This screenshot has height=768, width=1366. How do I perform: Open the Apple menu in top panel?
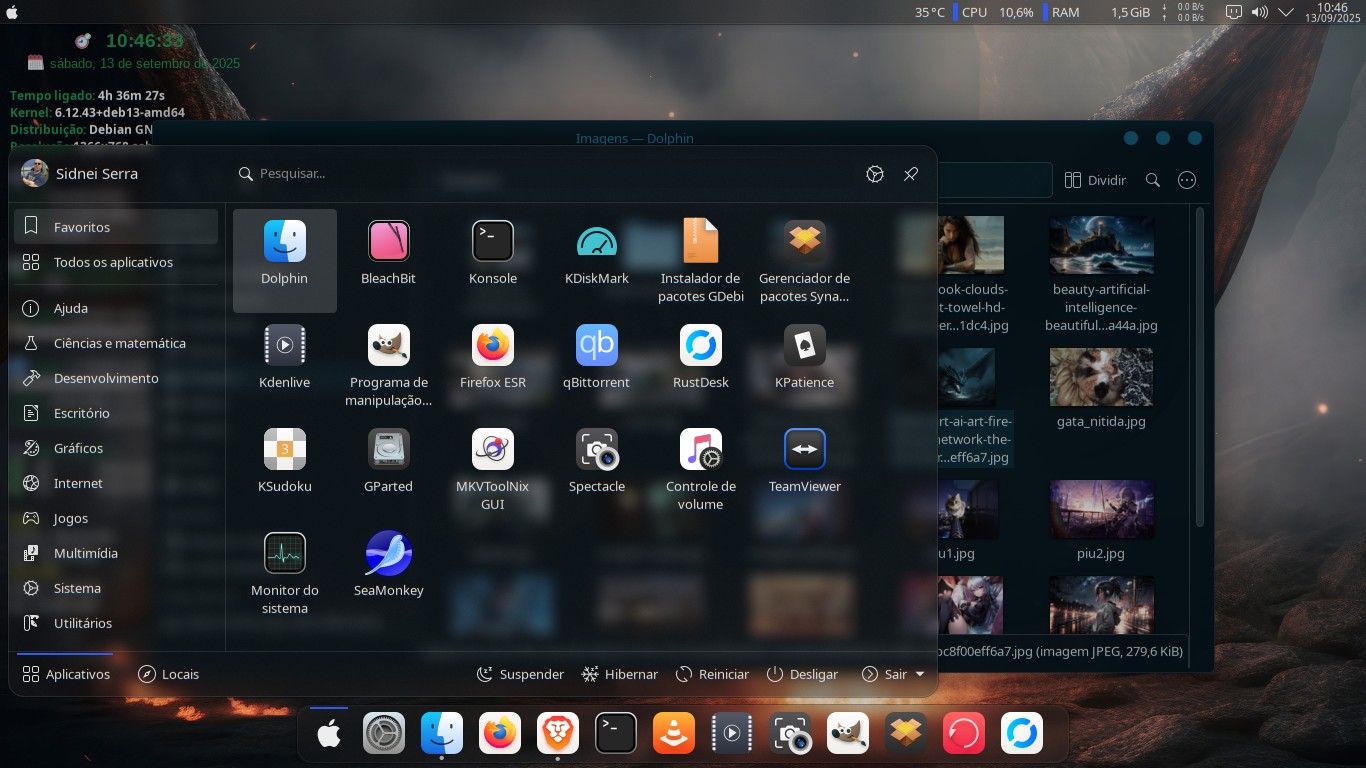pyautogui.click(x=12, y=12)
